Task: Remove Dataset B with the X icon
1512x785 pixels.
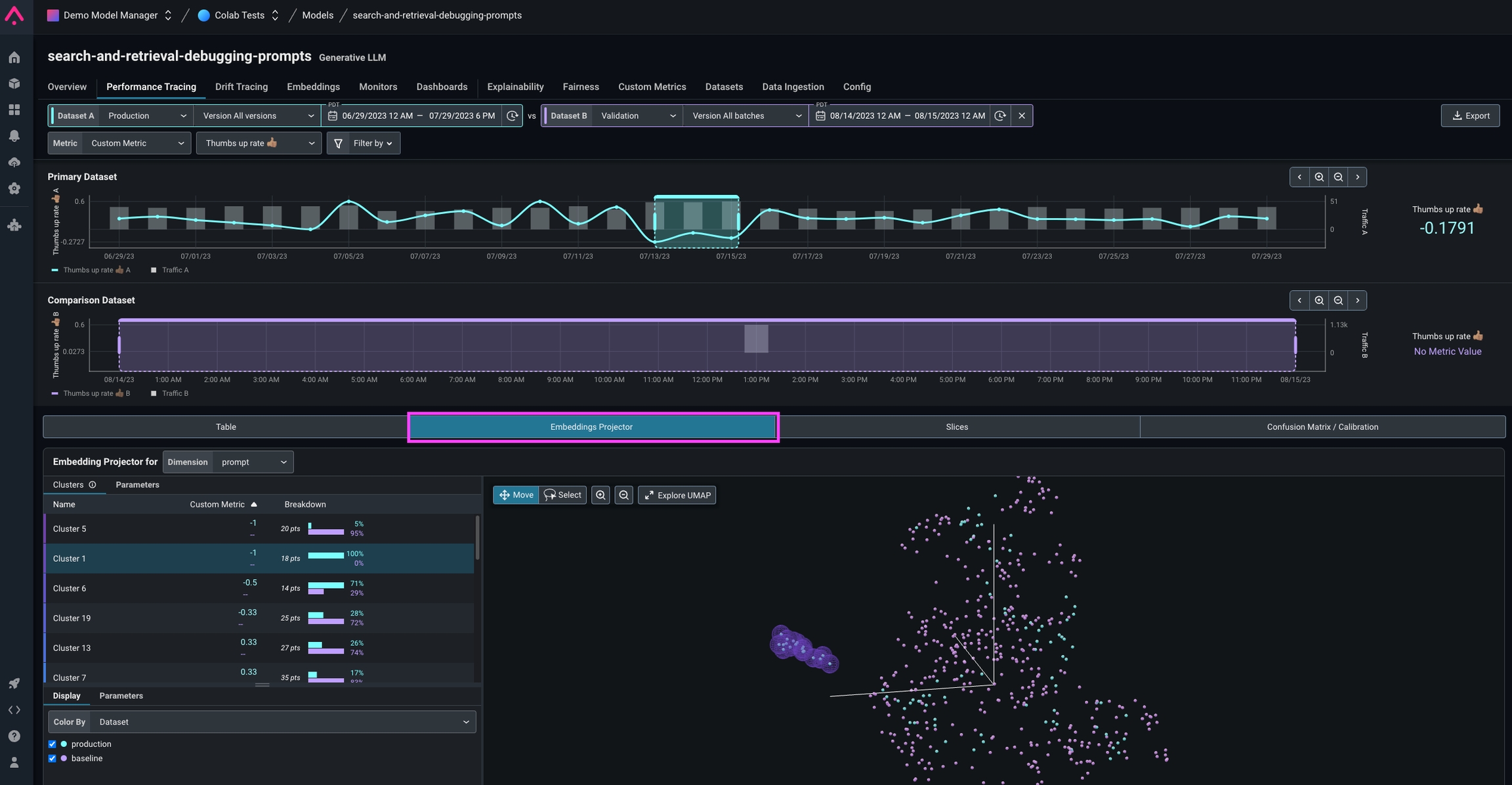Action: 1021,116
